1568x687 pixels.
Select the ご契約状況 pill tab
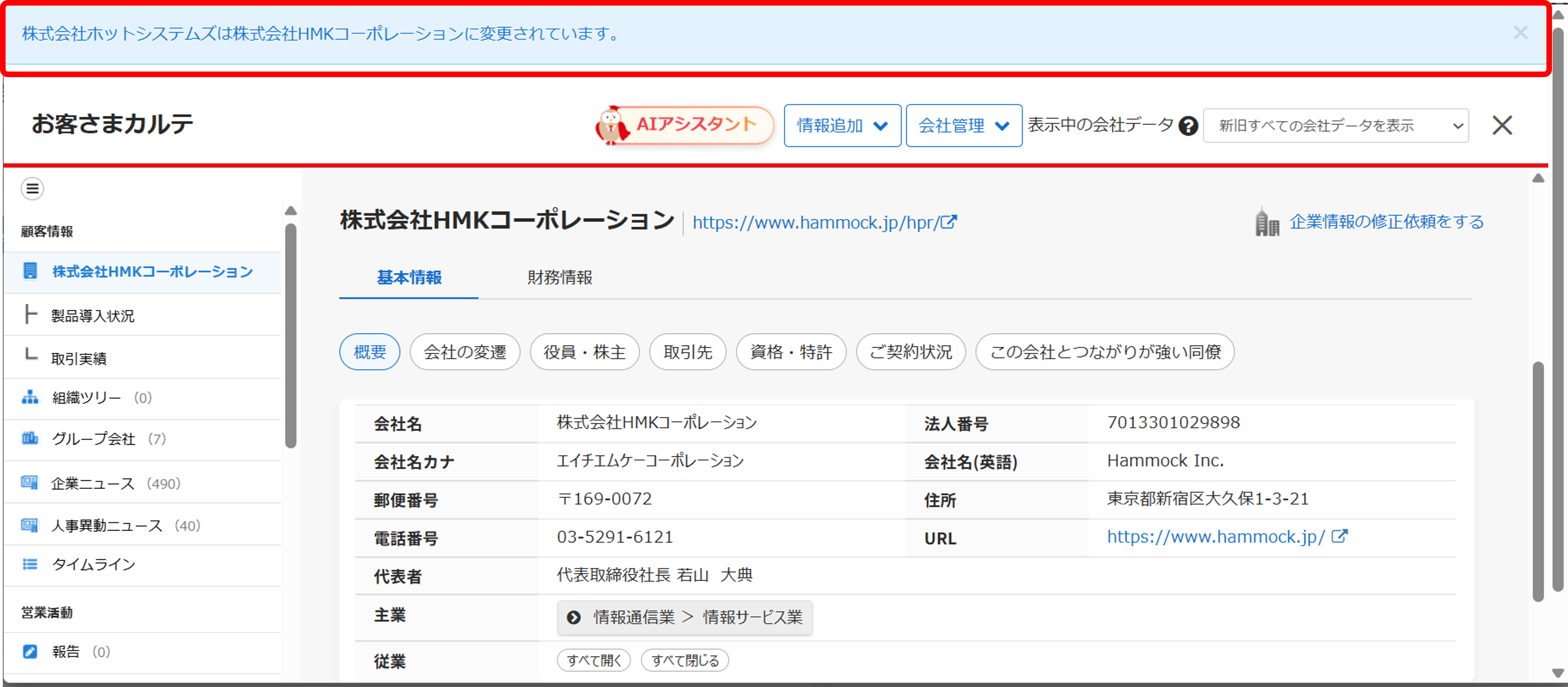911,352
